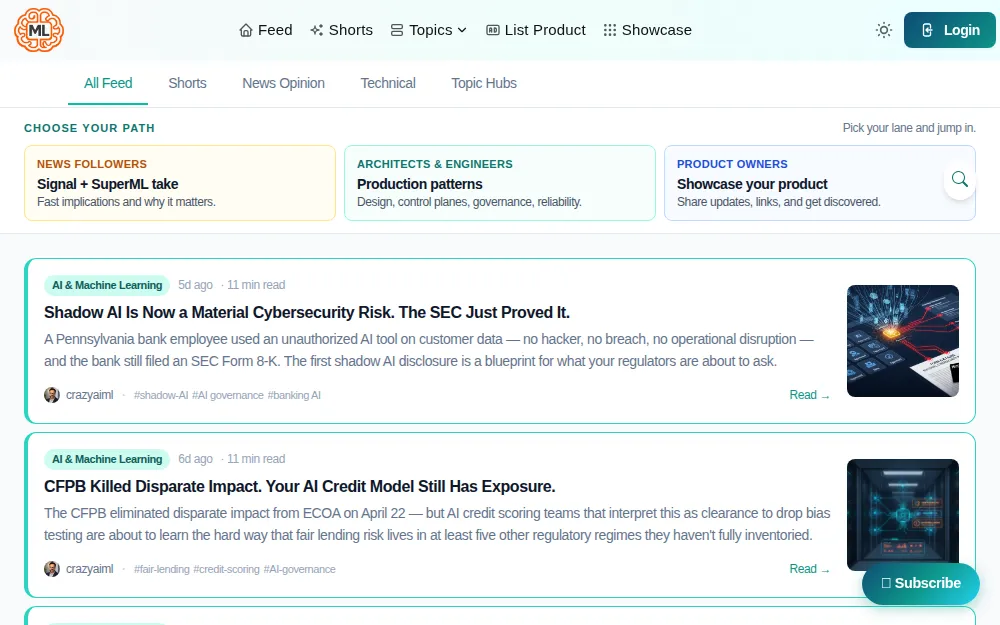Image resolution: width=1000 pixels, height=625 pixels.
Task: Expand the Topics dropdown menu
Action: pos(429,30)
